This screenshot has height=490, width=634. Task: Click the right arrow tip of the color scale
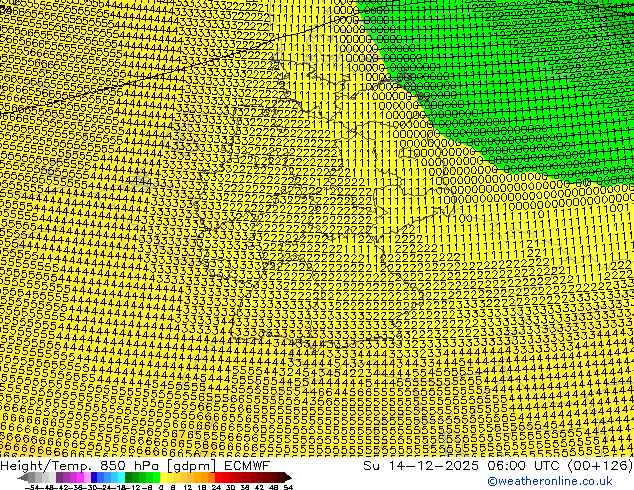coord(290,478)
